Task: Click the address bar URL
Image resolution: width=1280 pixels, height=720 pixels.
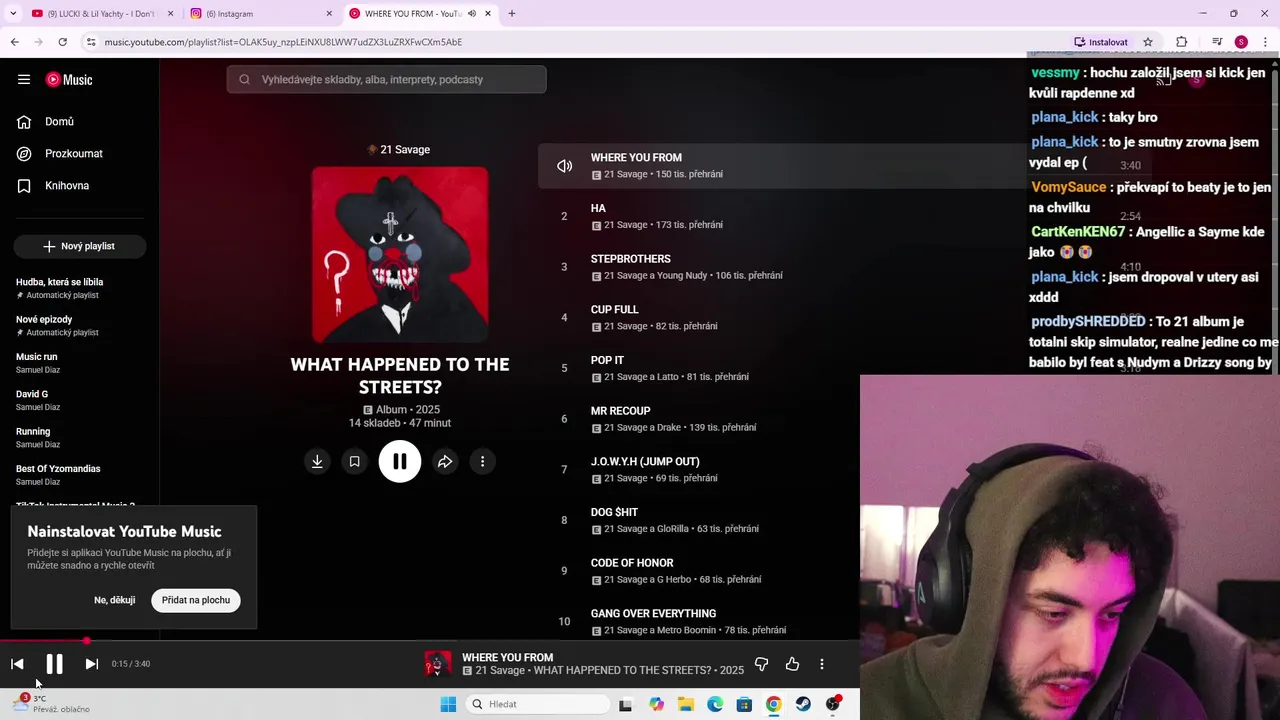Action: pyautogui.click(x=283, y=42)
